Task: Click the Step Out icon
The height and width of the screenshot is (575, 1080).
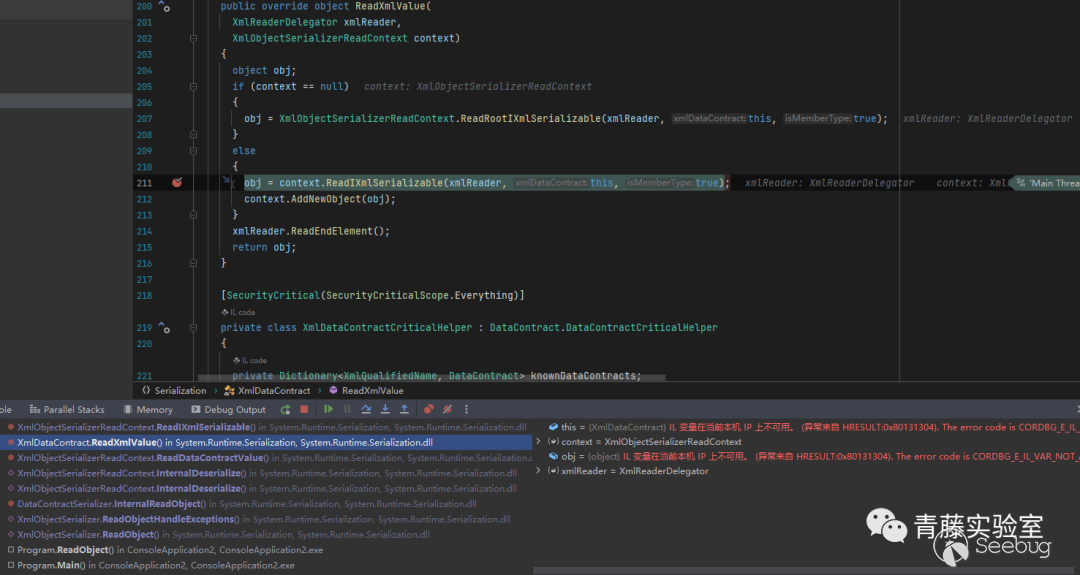Action: click(x=404, y=409)
